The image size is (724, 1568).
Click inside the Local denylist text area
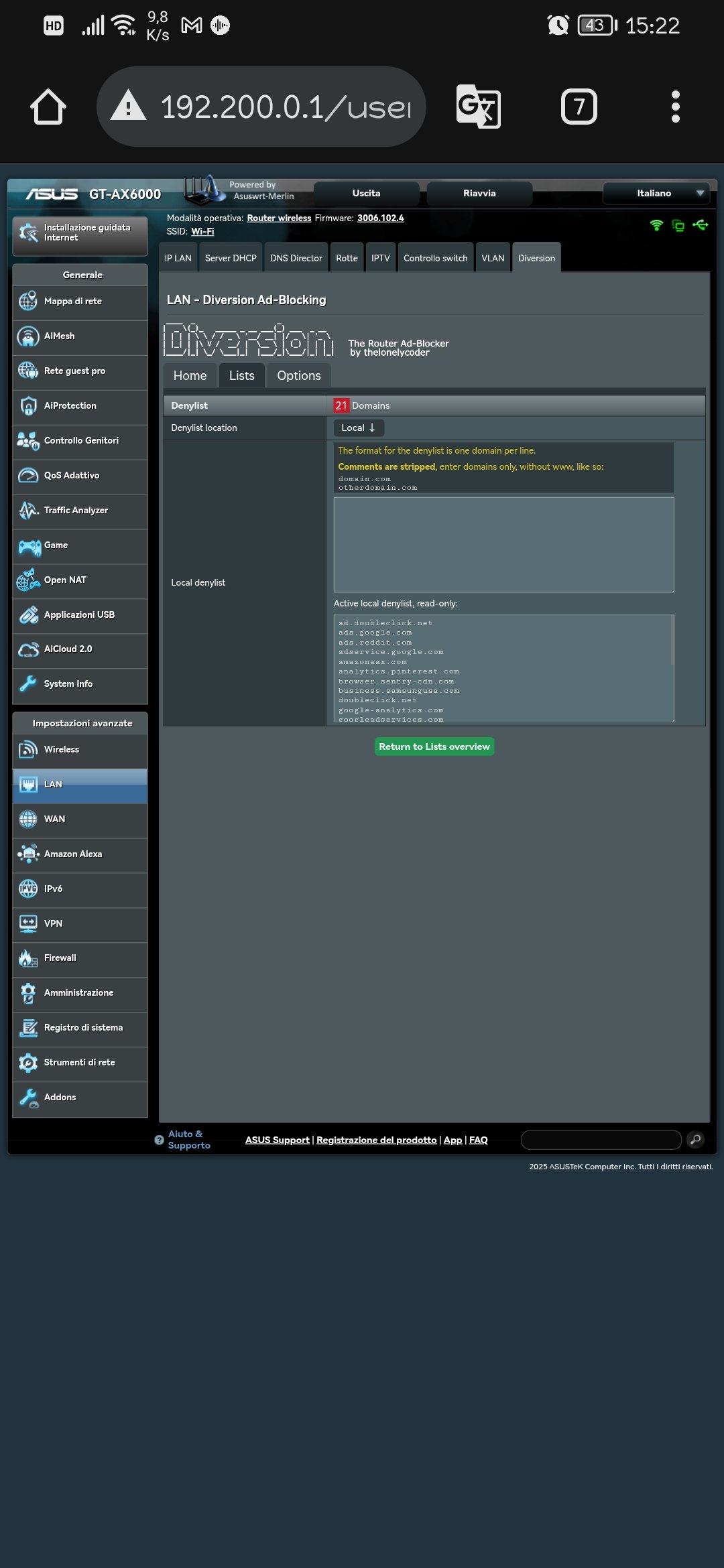tap(504, 545)
